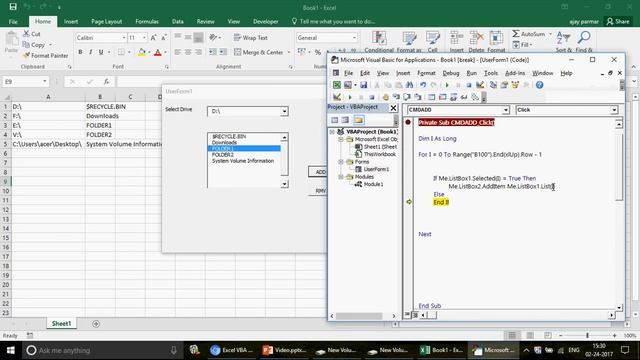This screenshot has width=640, height=360.
Task: Click AutoSum button in Excel ribbon
Action: click(x=529, y=34)
